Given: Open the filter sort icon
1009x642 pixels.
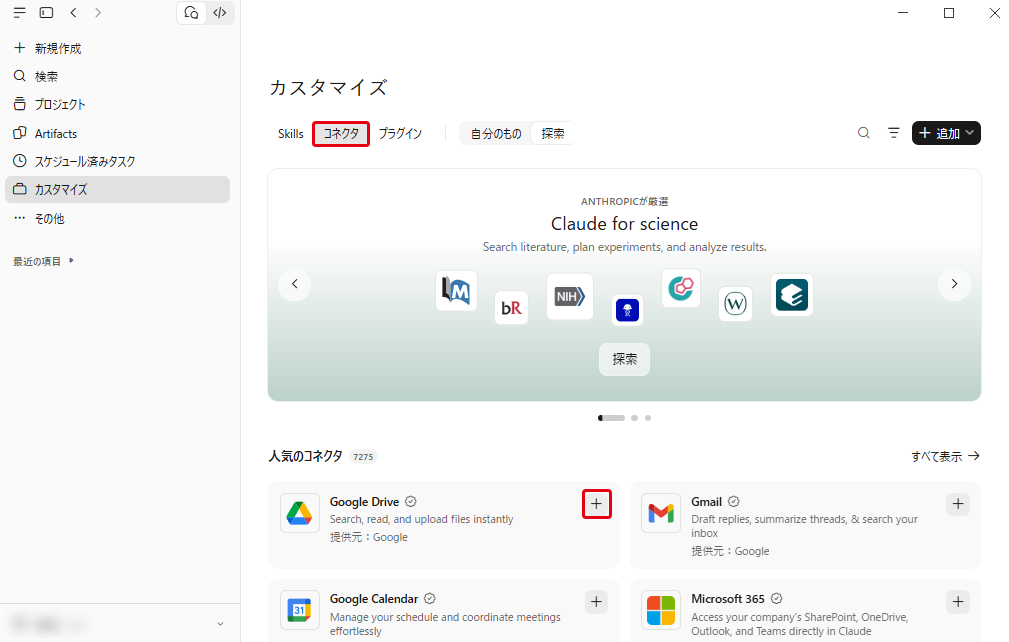Looking at the screenshot, I should tap(894, 133).
